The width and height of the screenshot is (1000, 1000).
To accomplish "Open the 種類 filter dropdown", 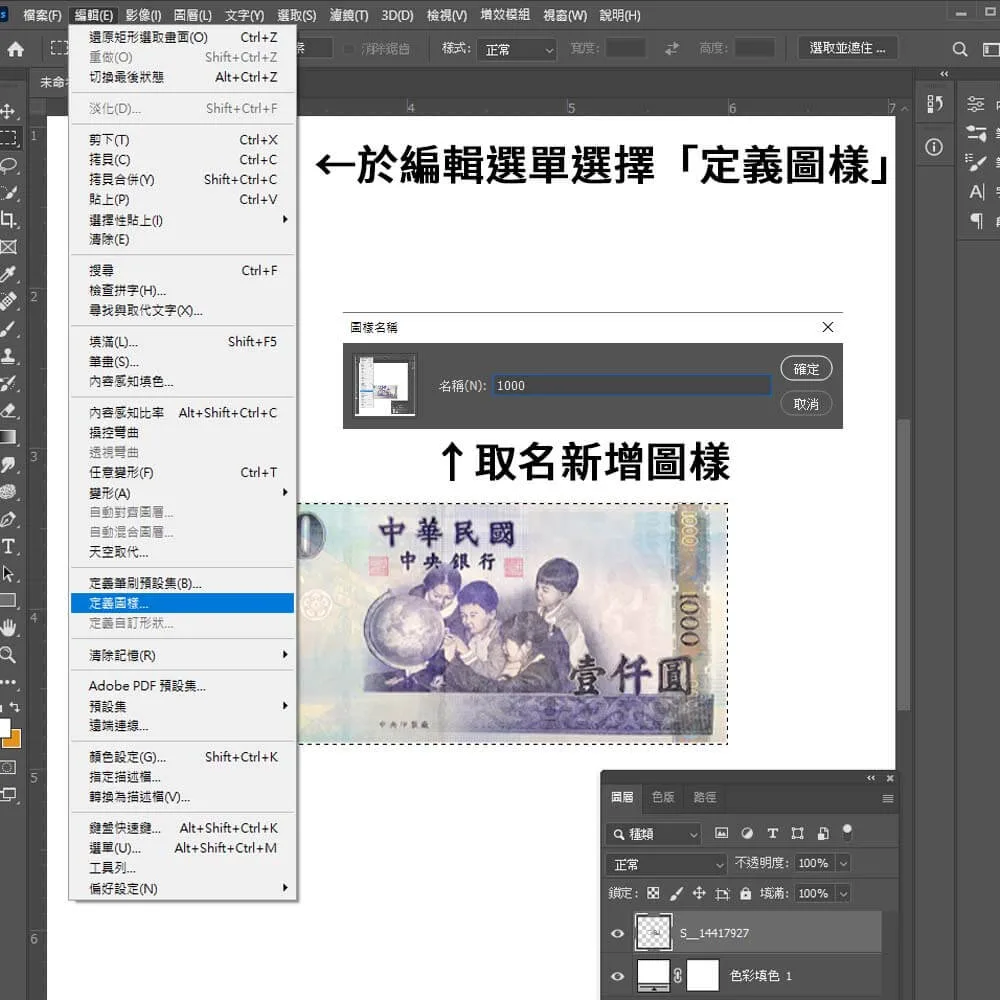I will pyautogui.click(x=654, y=834).
